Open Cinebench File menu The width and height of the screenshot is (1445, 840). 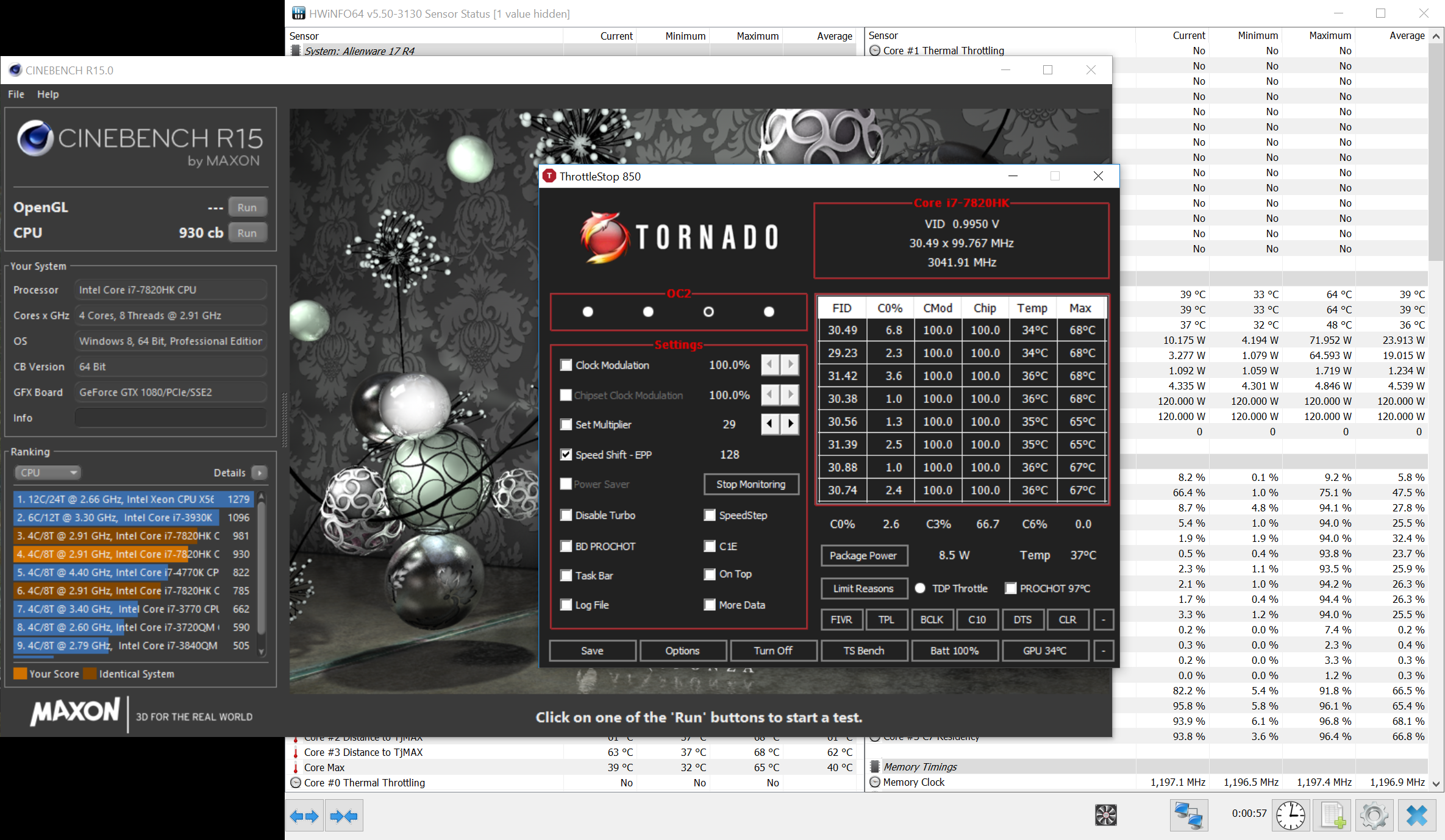click(x=16, y=94)
